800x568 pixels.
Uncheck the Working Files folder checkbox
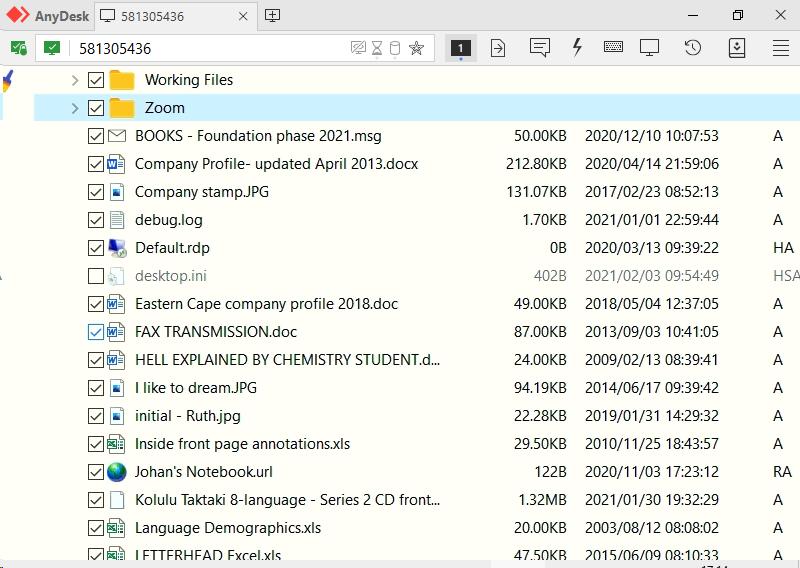point(96,80)
